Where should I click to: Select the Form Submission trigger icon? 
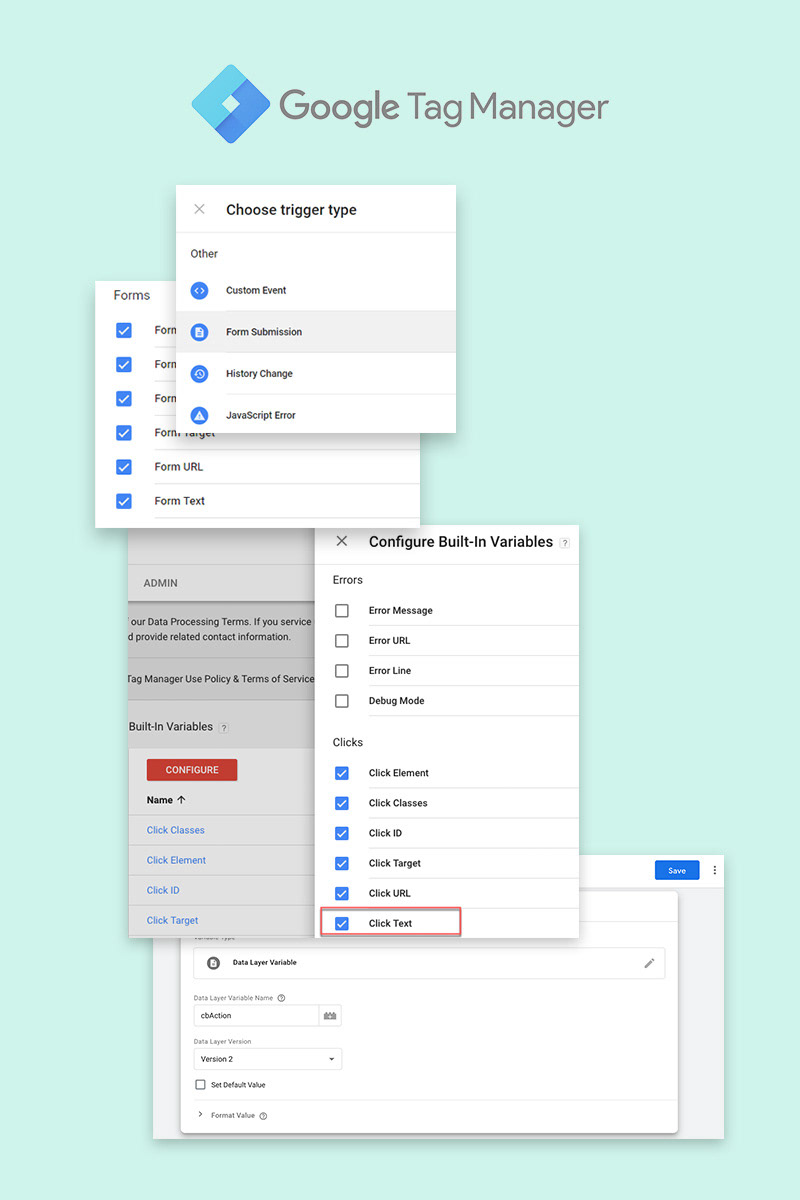199,332
